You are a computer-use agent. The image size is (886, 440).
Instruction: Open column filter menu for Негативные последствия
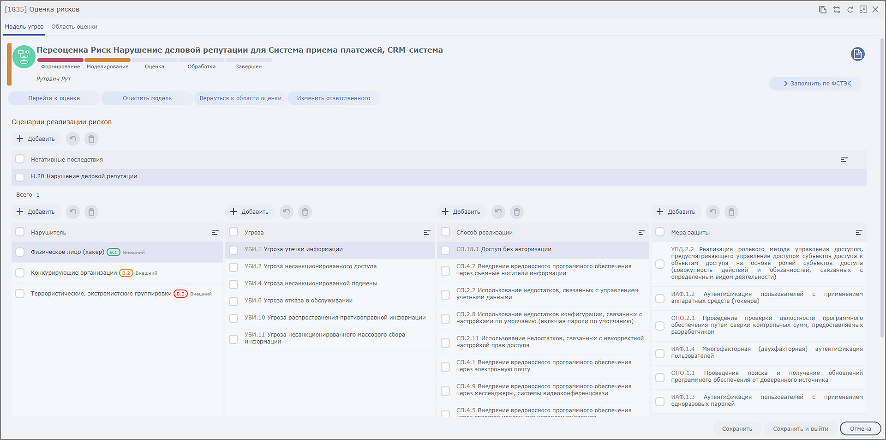(844, 159)
